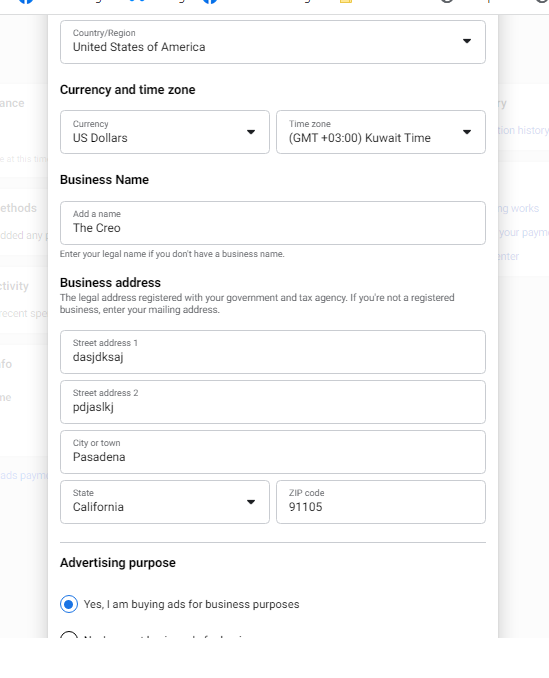Click into the Street address 1 field

273,352
